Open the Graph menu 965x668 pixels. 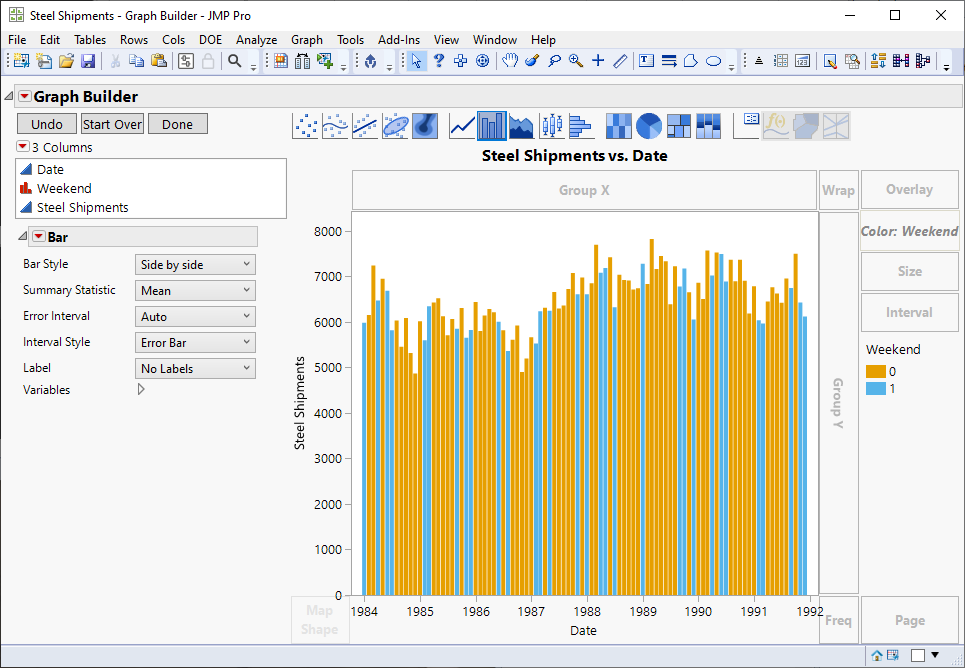pyautogui.click(x=307, y=39)
